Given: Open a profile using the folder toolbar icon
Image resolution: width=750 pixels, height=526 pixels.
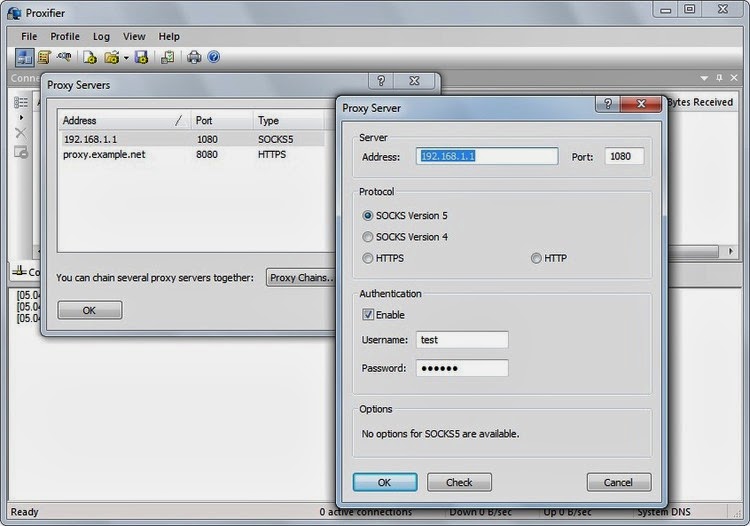Looking at the screenshot, I should [x=111, y=57].
